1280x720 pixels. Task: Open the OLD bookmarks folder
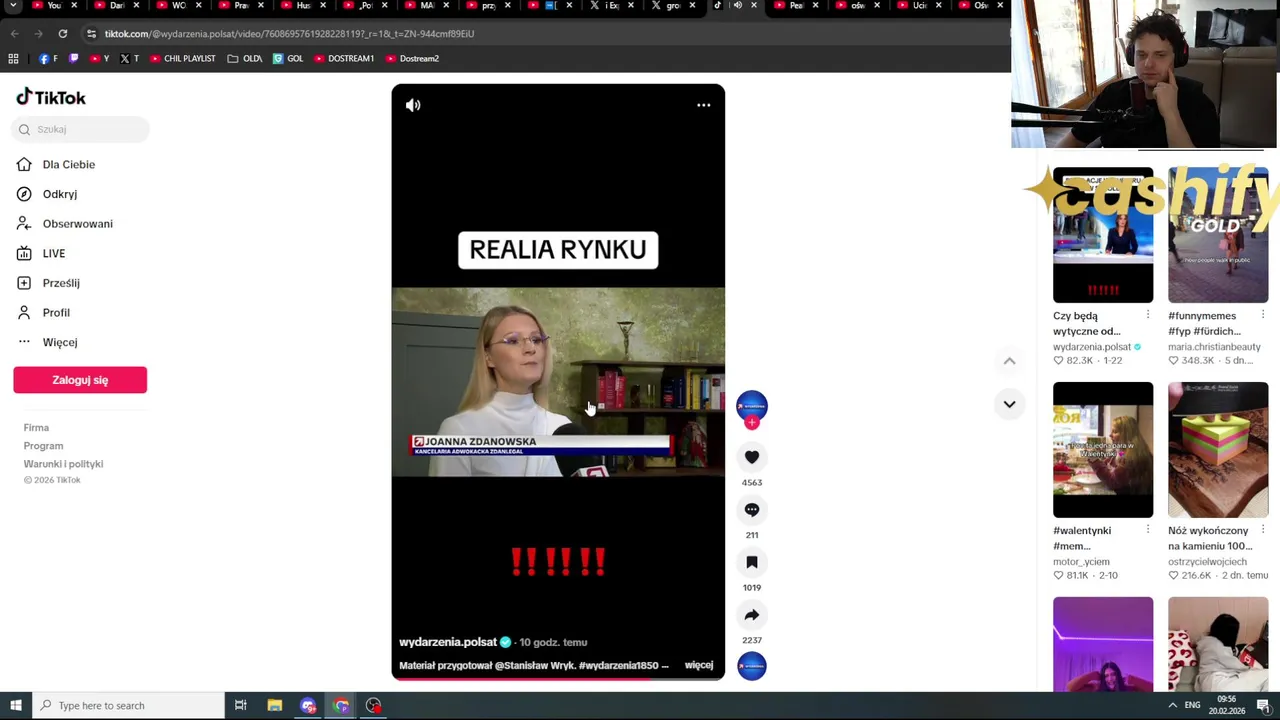(245, 58)
